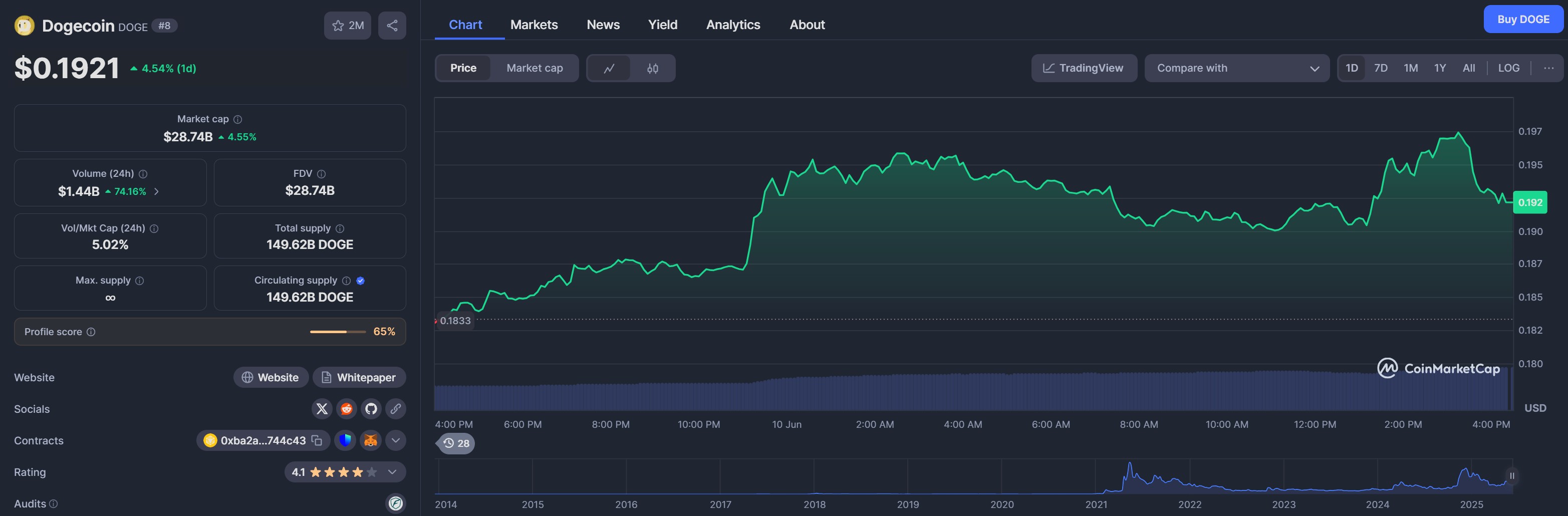Open Analytics tab
The height and width of the screenshot is (516, 1568).
coord(733,25)
